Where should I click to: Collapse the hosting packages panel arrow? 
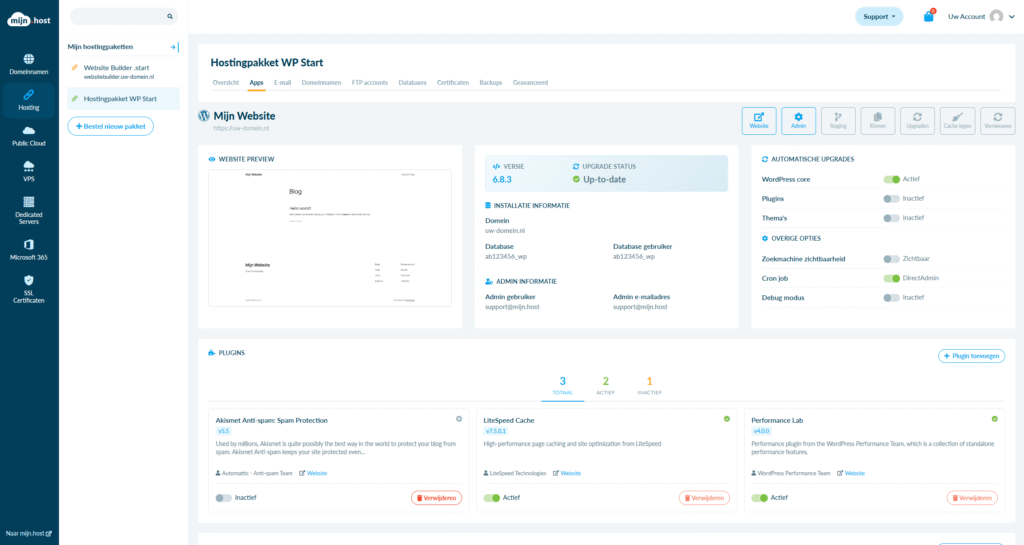(x=173, y=47)
